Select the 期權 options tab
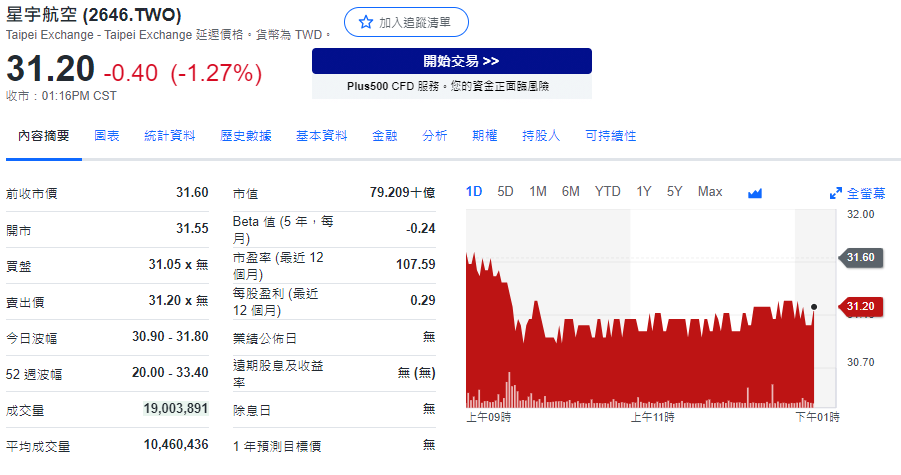 click(x=484, y=136)
